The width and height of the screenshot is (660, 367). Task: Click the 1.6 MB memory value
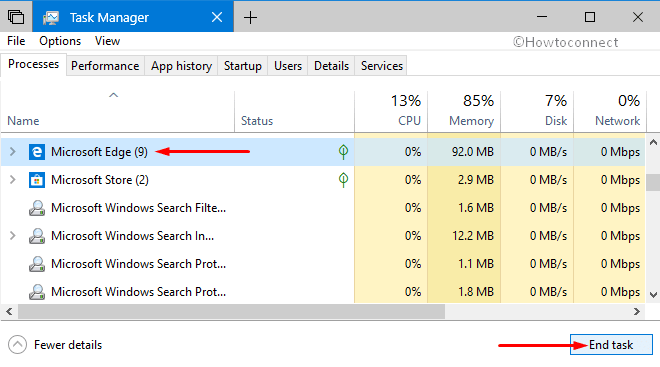(476, 208)
